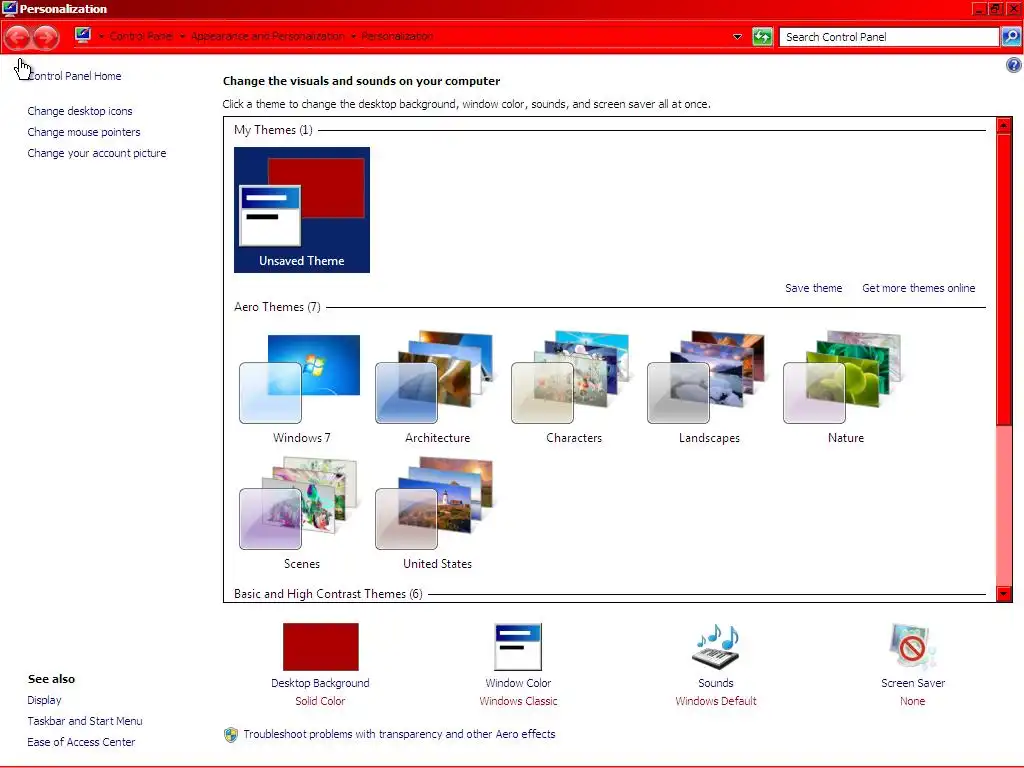
Task: Select the Nature theme
Action: pyautogui.click(x=846, y=388)
